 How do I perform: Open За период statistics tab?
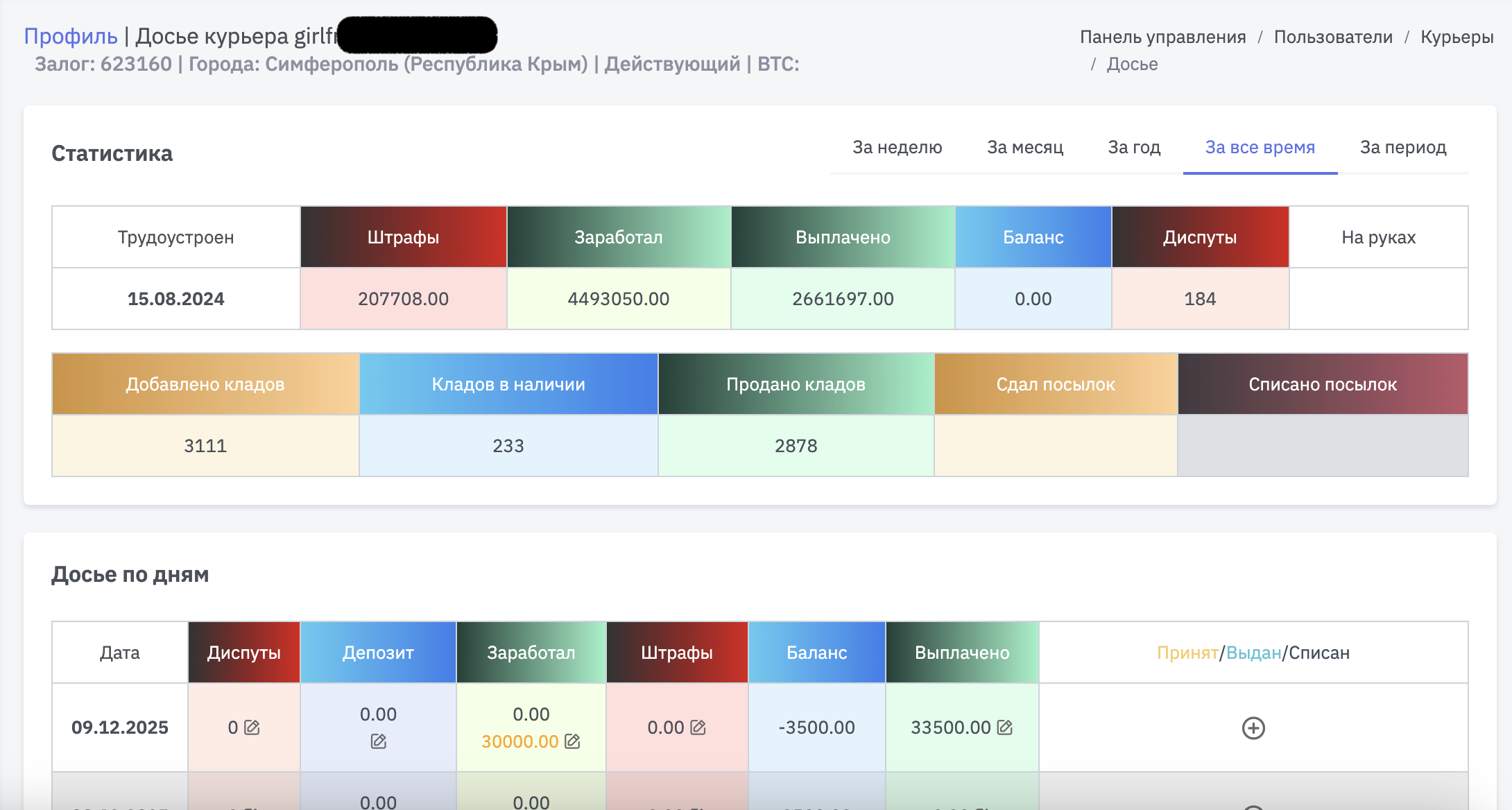[1402, 147]
